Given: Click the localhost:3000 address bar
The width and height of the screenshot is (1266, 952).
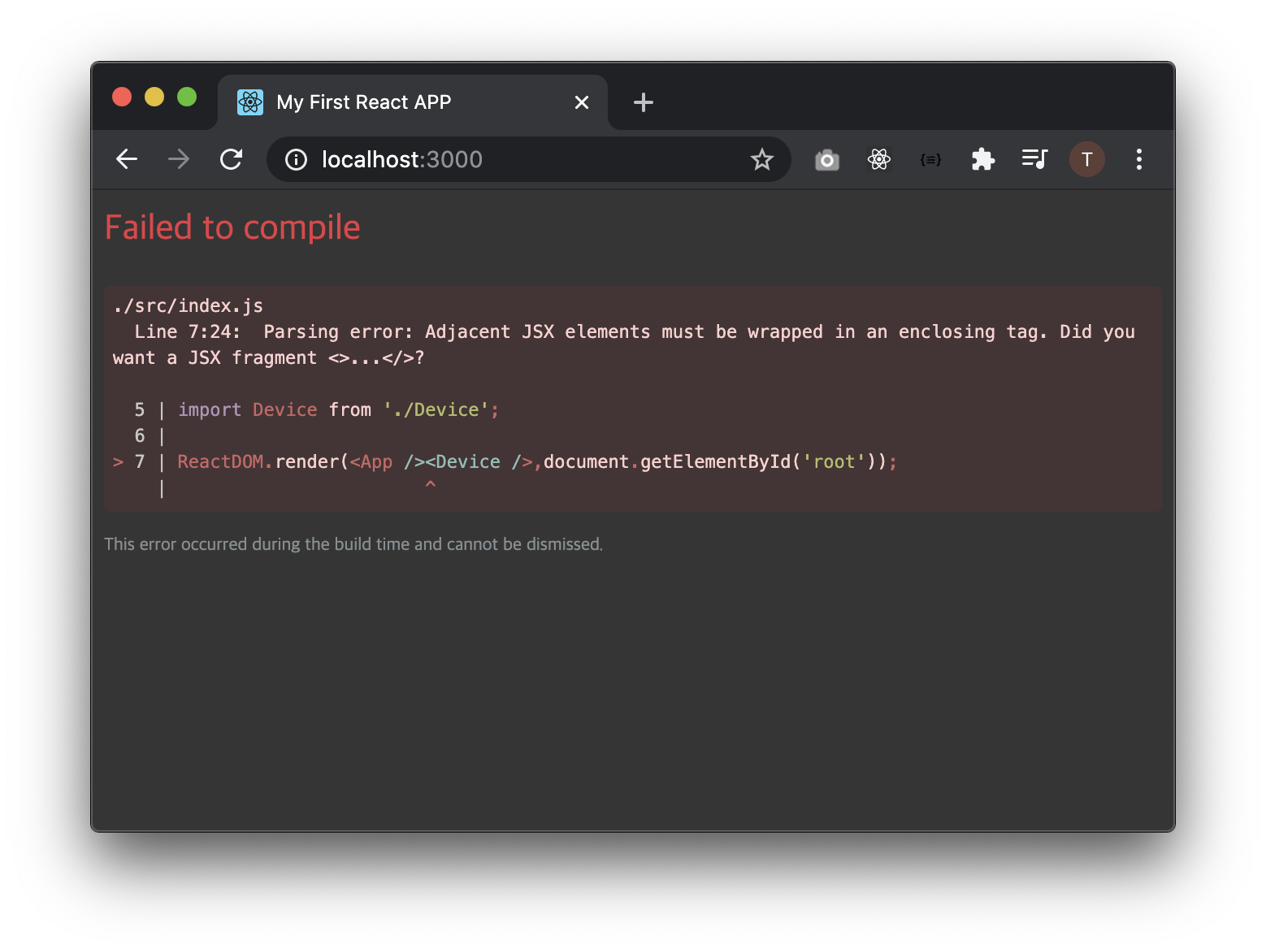Looking at the screenshot, I should tap(528, 159).
